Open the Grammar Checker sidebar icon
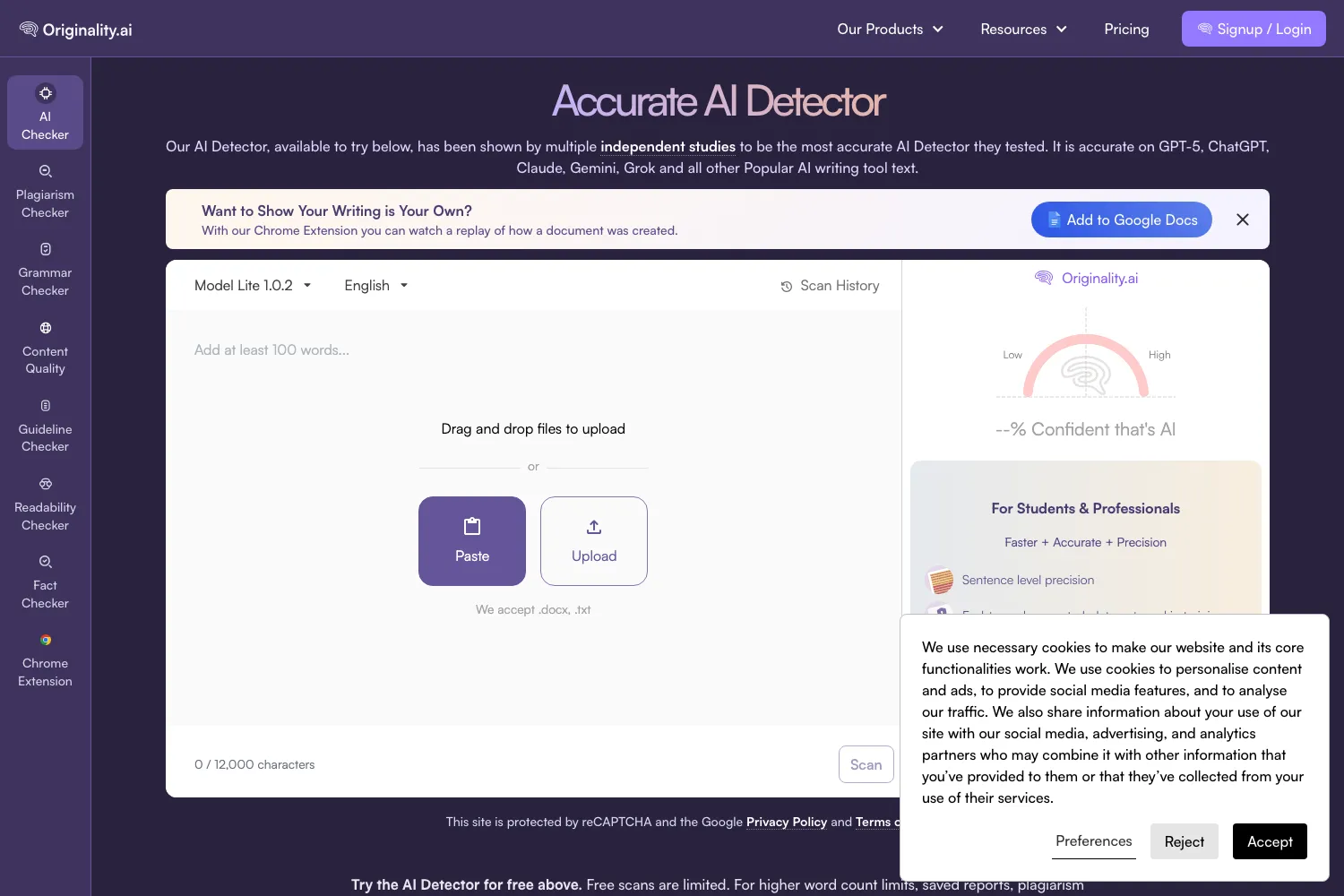Image resolution: width=1344 pixels, height=896 pixels. tap(45, 270)
